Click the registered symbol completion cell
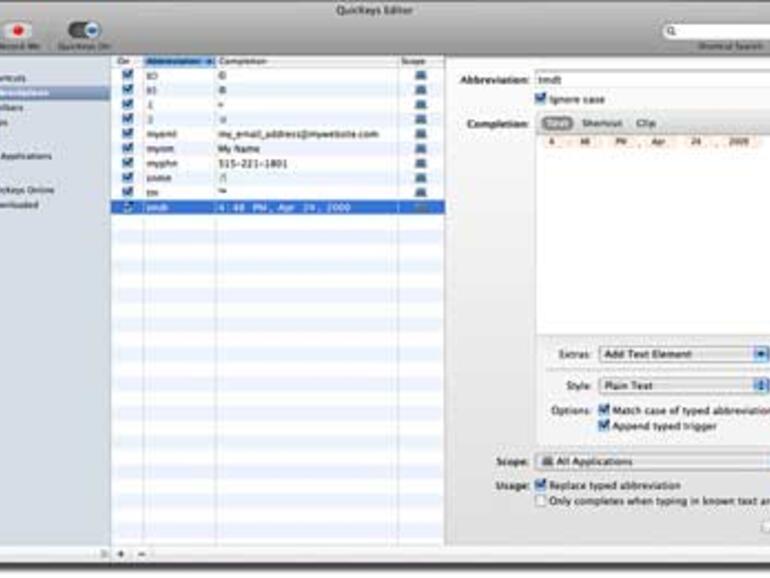The width and height of the screenshot is (770, 578). click(x=307, y=90)
